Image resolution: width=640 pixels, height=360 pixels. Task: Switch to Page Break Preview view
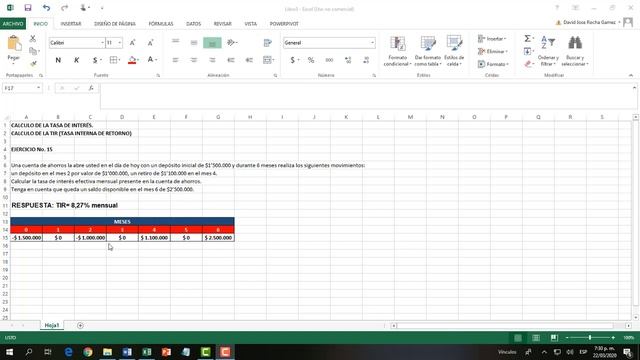coord(554,338)
